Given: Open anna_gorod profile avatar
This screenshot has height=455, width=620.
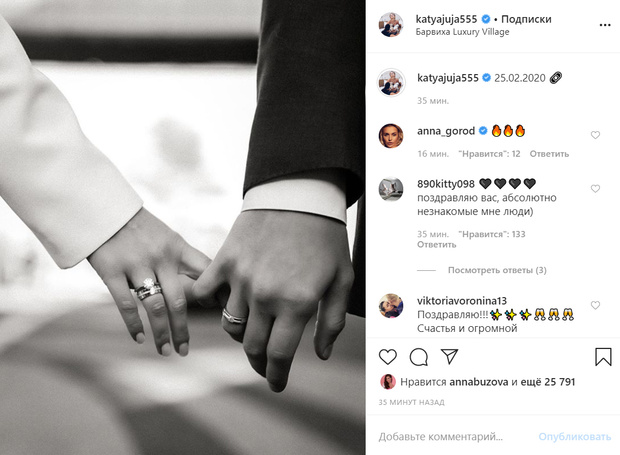Looking at the screenshot, I should click(x=391, y=136).
